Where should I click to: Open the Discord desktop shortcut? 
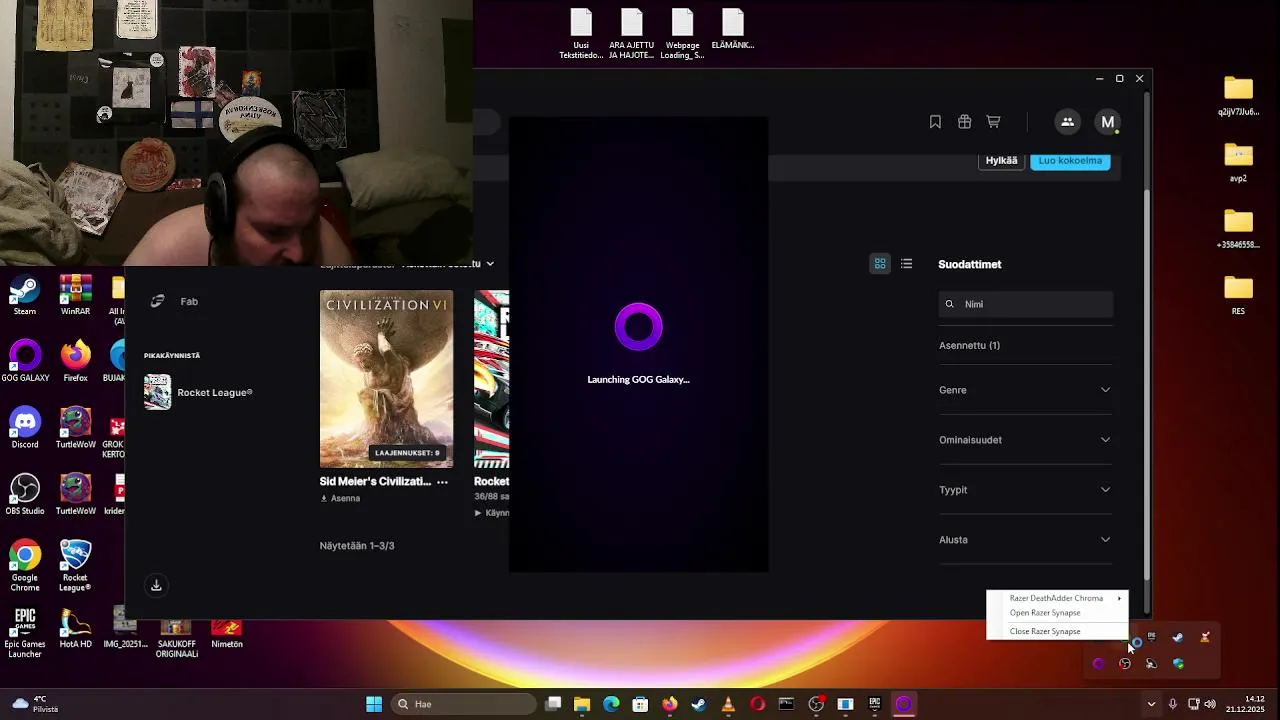point(25,428)
